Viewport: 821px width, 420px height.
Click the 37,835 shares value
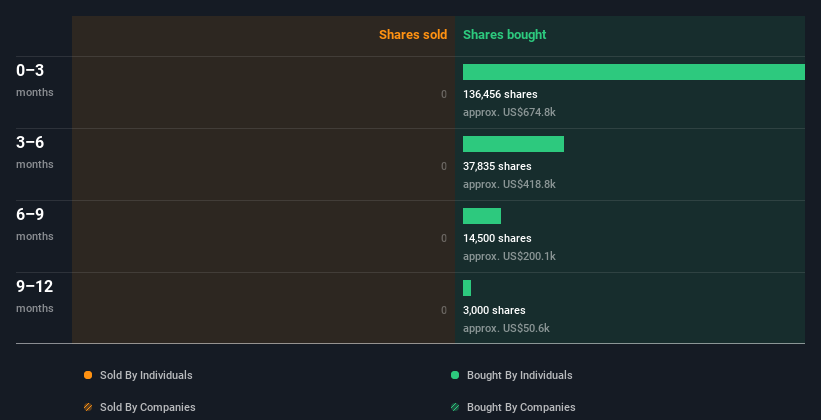(497, 166)
